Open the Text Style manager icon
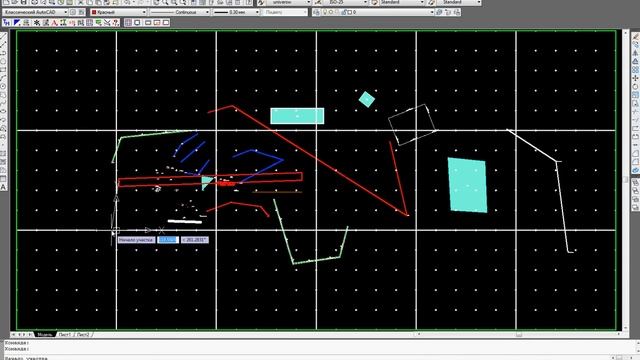The height and width of the screenshot is (360, 640). (x=261, y=2)
